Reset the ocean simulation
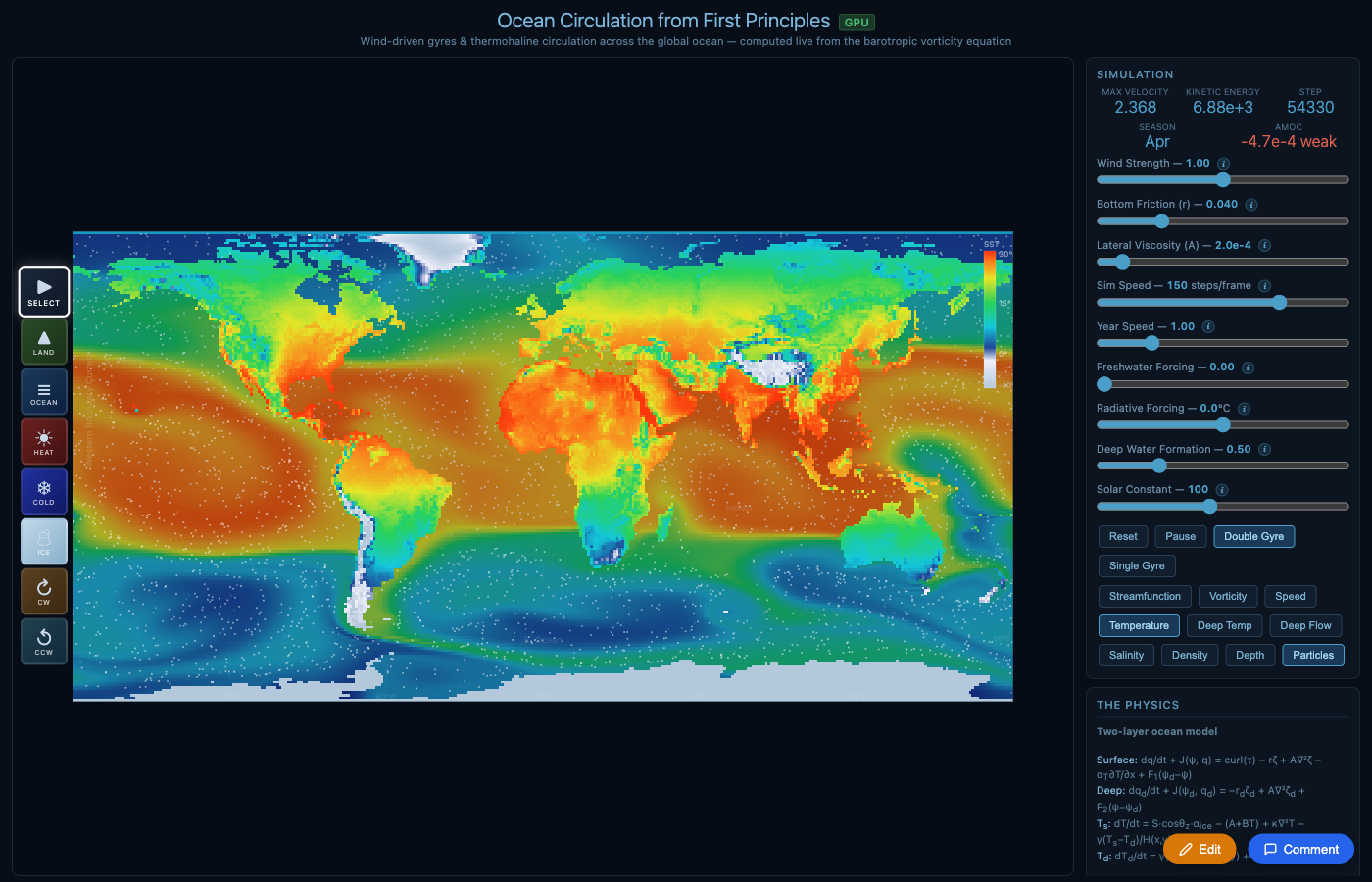 (1122, 536)
